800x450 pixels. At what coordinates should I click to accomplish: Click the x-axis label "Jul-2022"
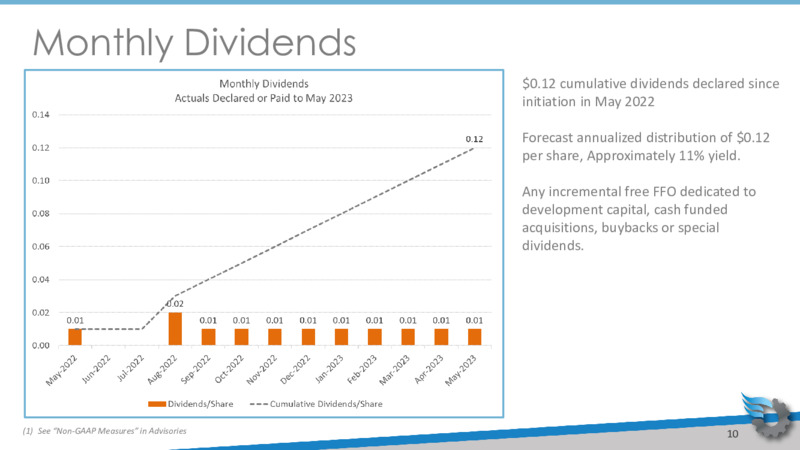click(x=131, y=368)
